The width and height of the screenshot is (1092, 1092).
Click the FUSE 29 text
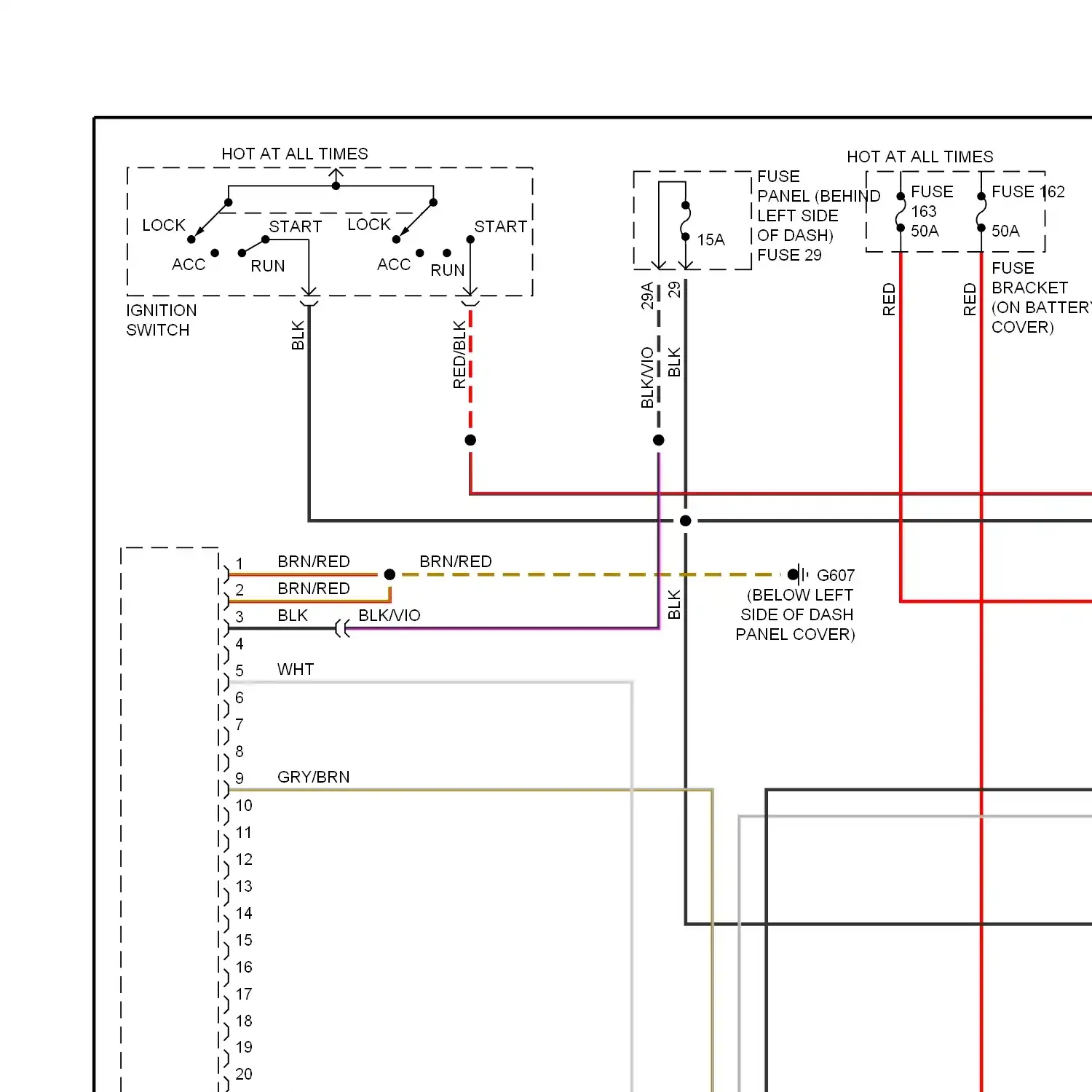[789, 255]
